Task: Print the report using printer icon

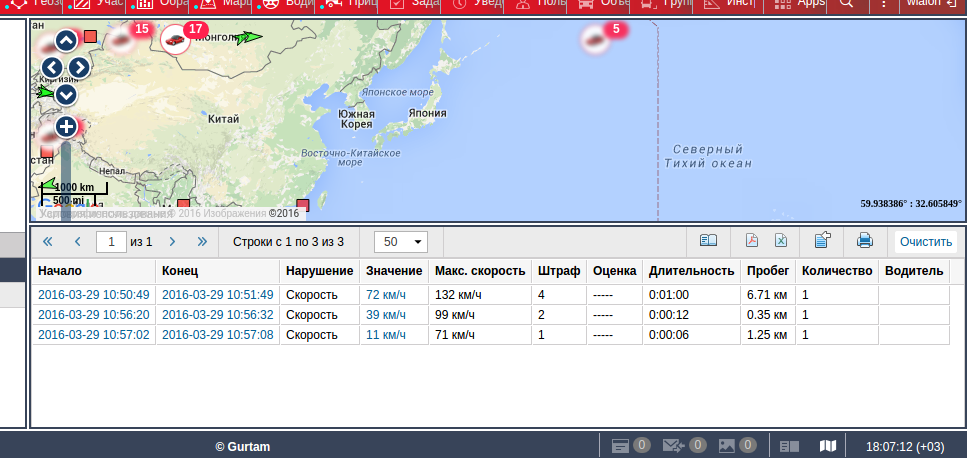Action: click(865, 241)
